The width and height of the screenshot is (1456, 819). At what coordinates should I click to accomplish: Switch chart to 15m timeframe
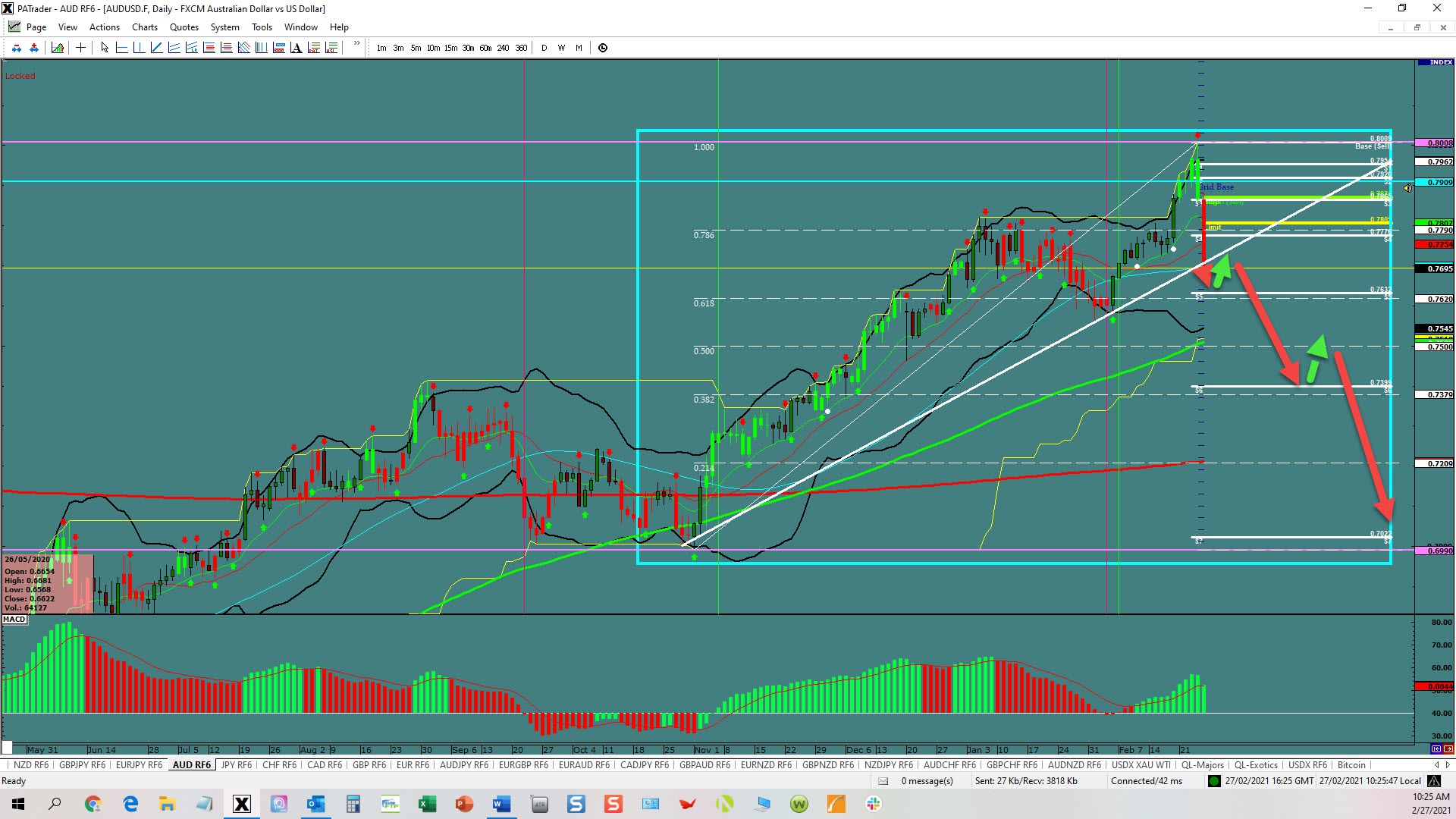coord(450,48)
